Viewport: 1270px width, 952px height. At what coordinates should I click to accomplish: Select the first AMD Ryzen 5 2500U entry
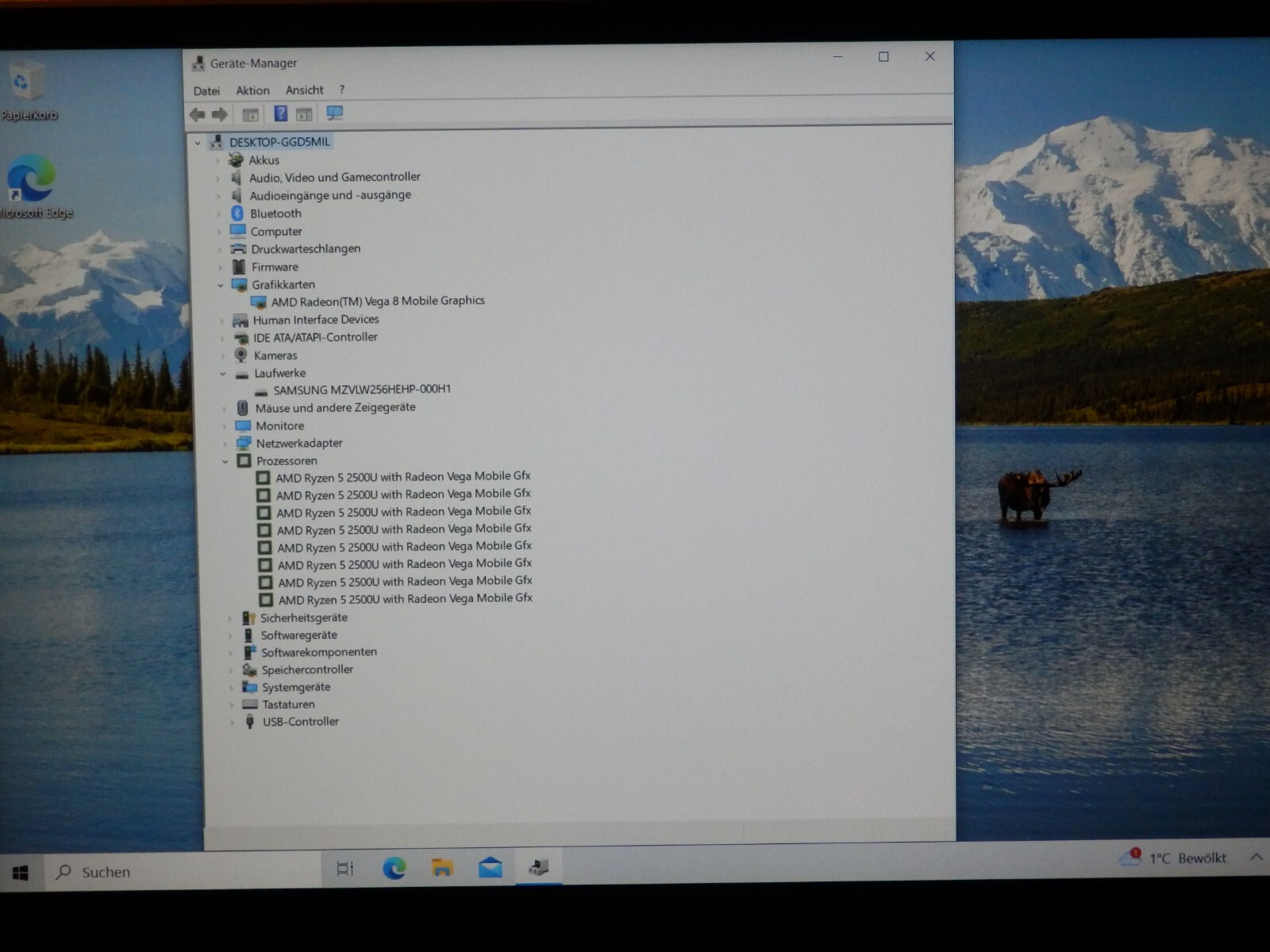coord(403,477)
